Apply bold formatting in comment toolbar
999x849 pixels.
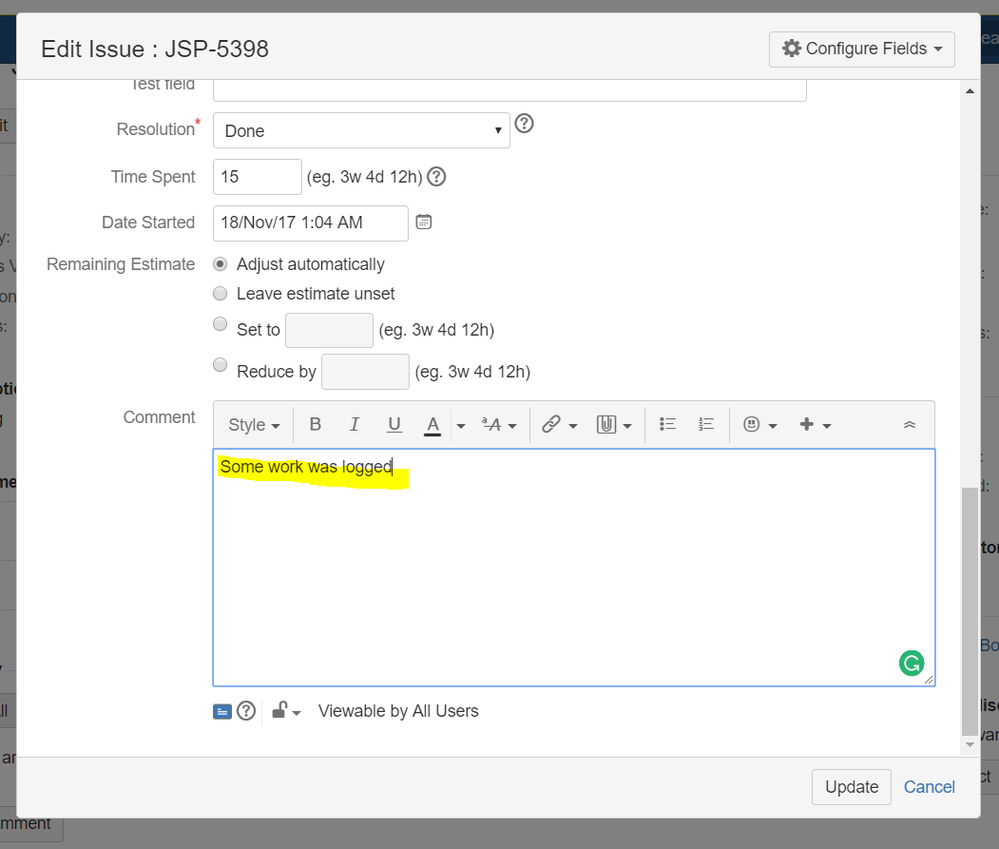coord(315,424)
